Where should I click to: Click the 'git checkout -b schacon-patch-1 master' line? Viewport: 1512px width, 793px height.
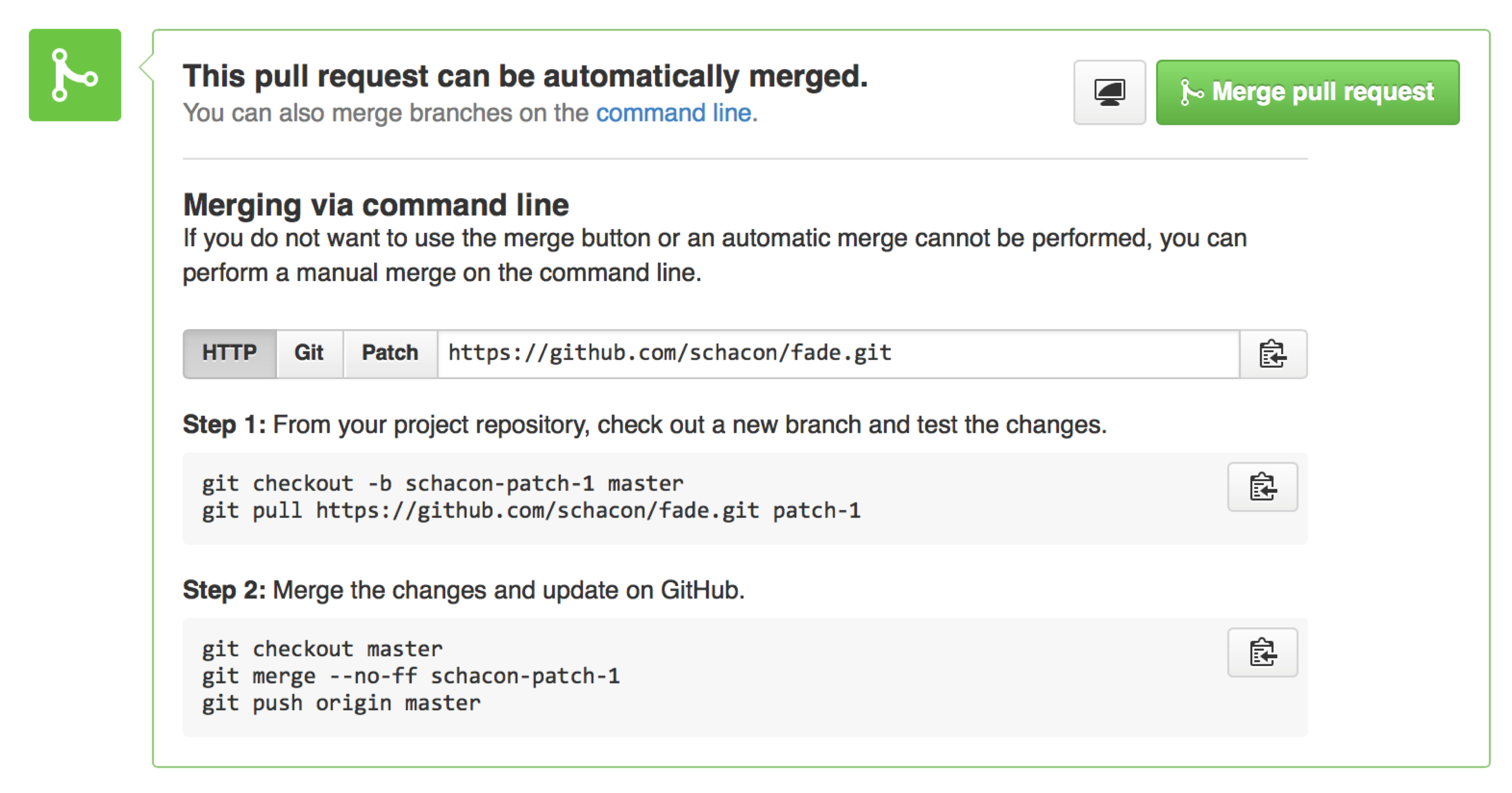[443, 484]
